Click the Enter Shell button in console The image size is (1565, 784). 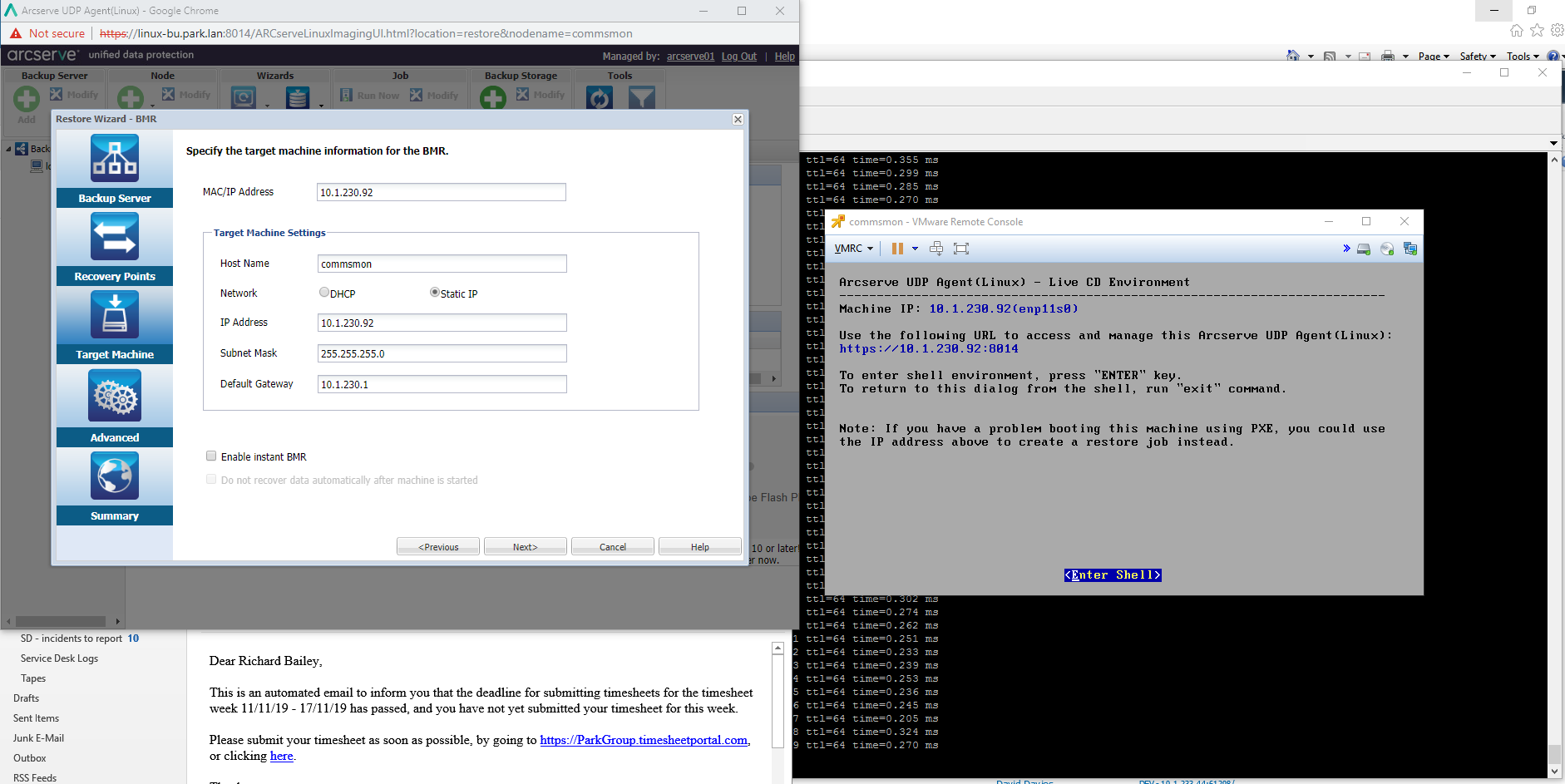[x=1113, y=574]
